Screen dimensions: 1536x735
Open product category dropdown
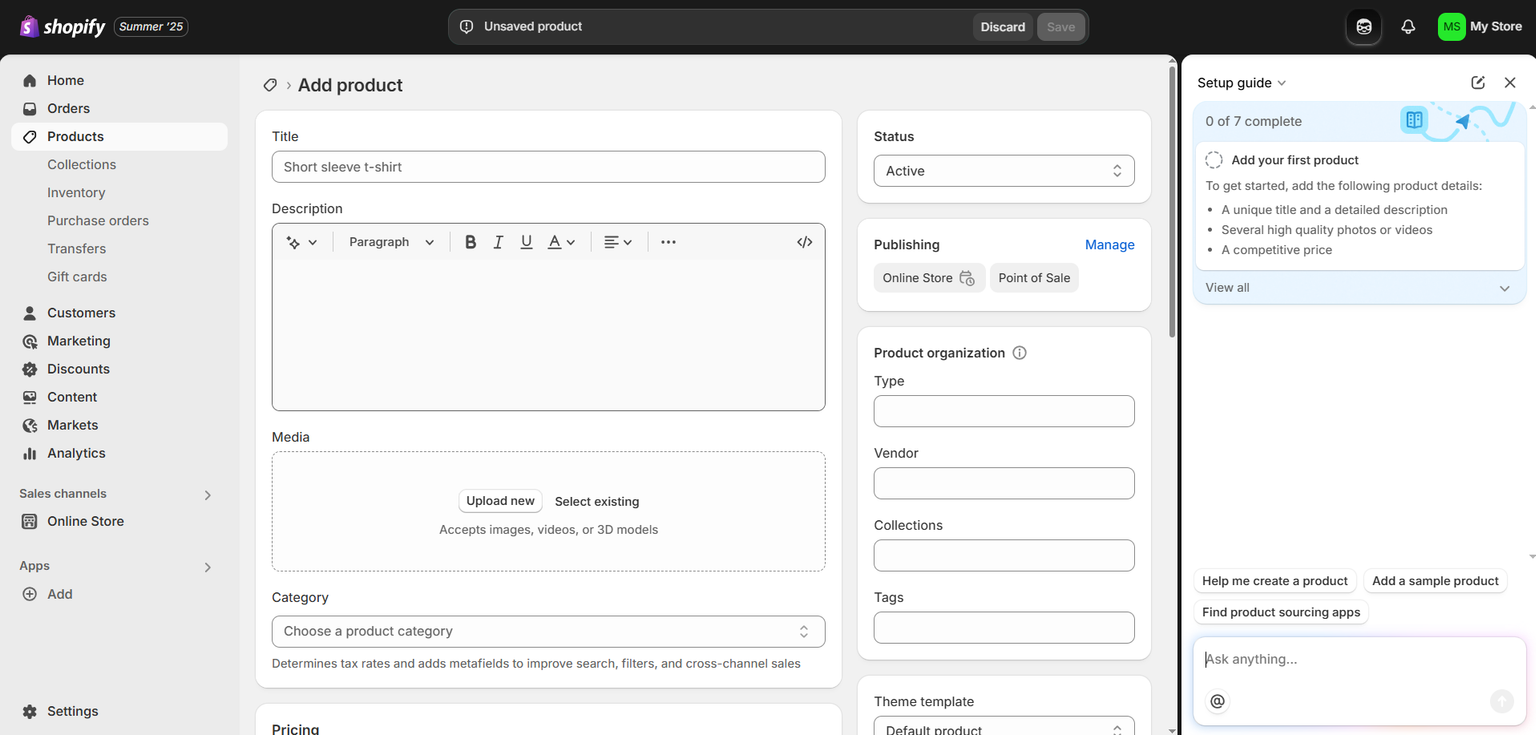click(x=548, y=631)
